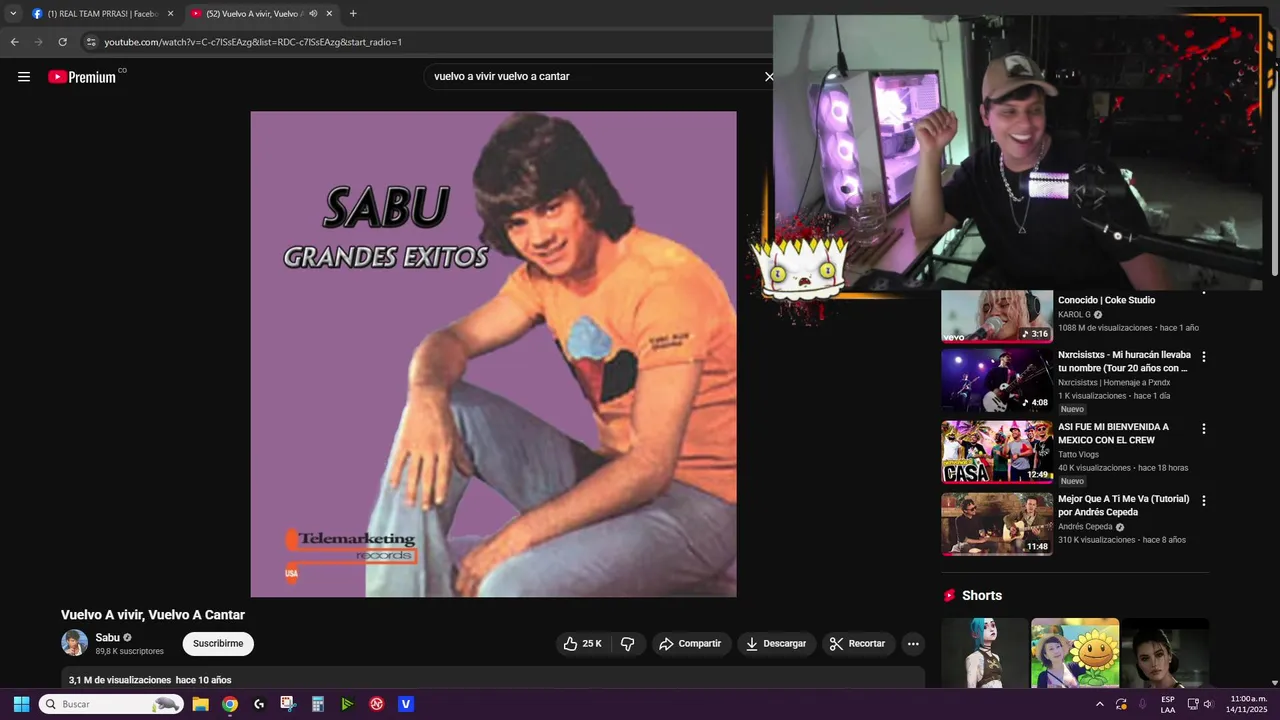The image size is (1280, 720).
Task: Click the Nxrcisistxs concert thumbnail (4:08)
Action: pos(997,380)
